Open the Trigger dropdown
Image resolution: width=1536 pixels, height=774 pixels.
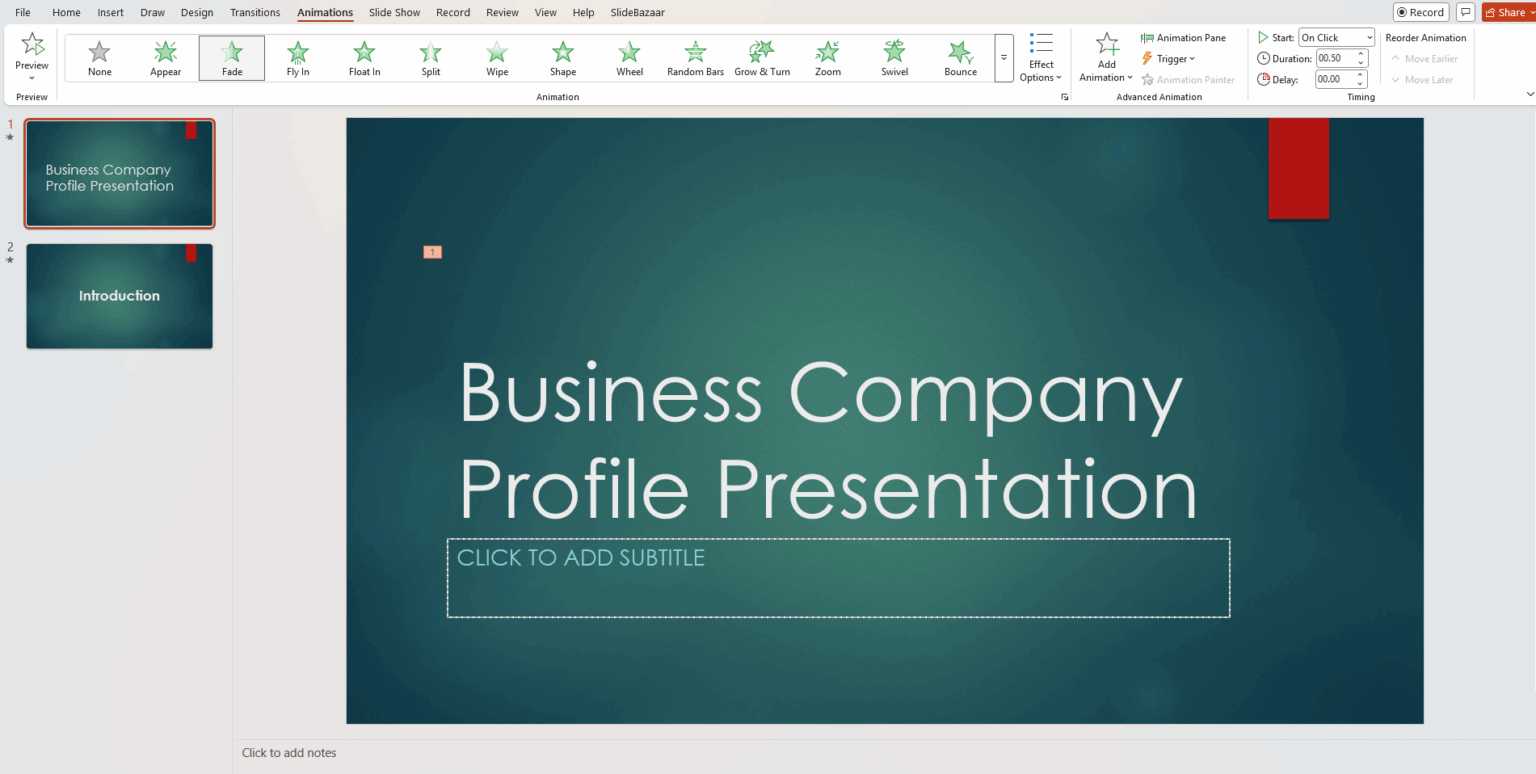[x=1168, y=59]
